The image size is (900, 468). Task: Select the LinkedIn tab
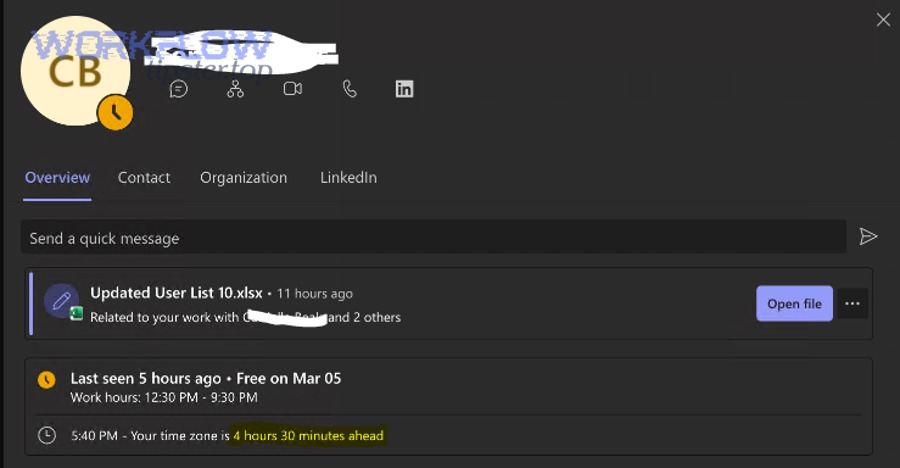348,178
